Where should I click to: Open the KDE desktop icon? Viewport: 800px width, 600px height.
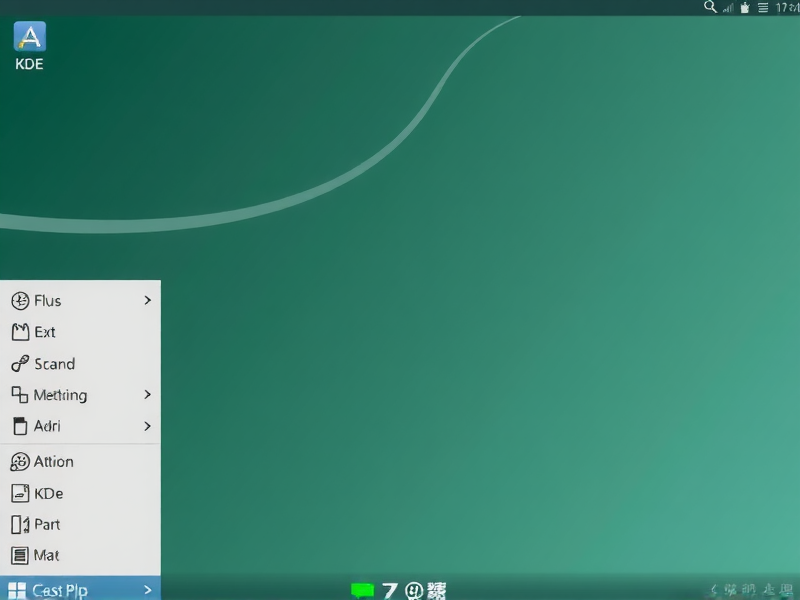pyautogui.click(x=29, y=42)
